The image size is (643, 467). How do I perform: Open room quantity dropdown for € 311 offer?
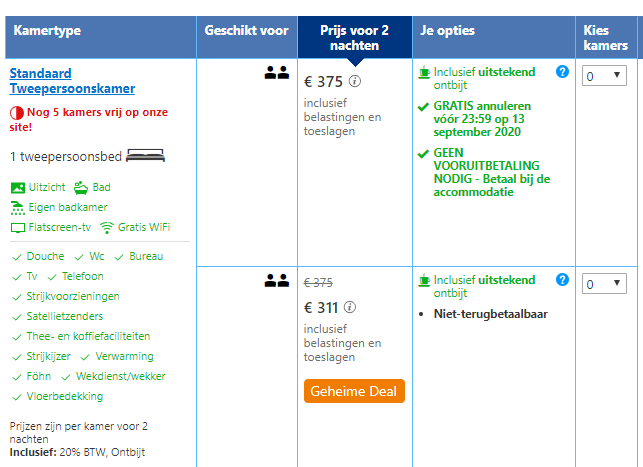[604, 284]
